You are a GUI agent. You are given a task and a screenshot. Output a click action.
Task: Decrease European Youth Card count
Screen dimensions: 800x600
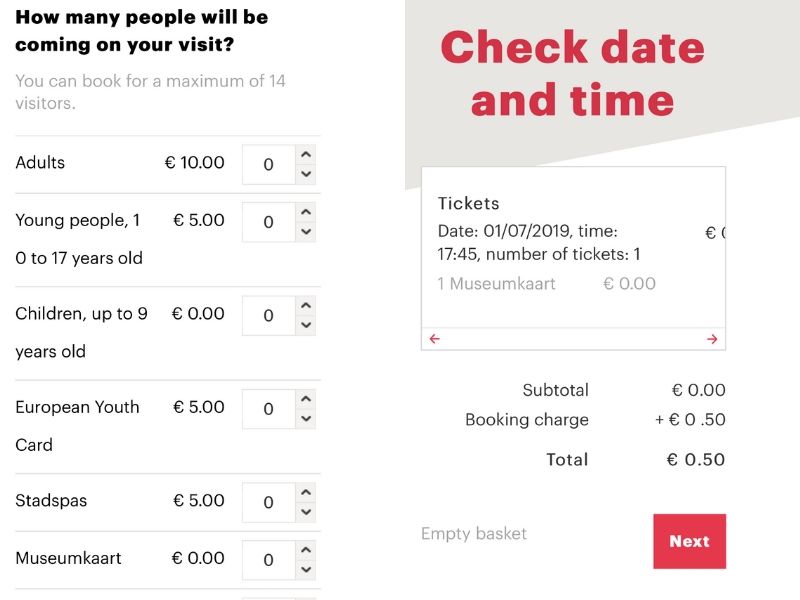(x=306, y=418)
